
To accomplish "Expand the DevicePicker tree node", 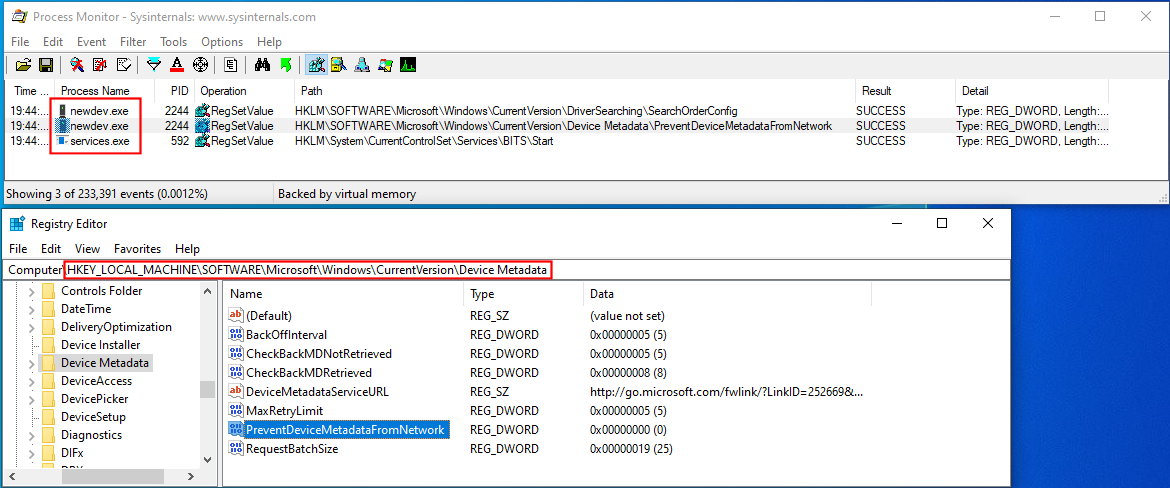I will pos(31,399).
